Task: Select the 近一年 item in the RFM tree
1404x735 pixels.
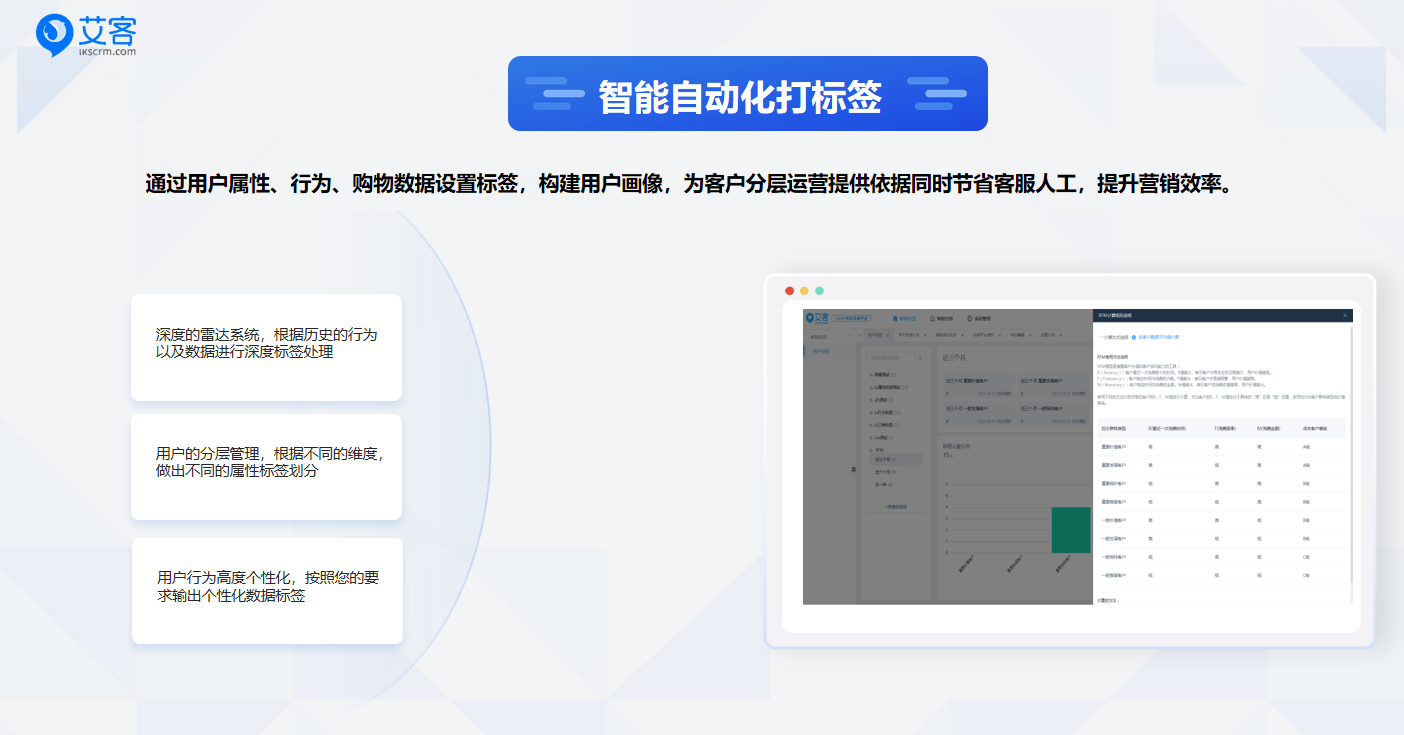Action: pyautogui.click(x=885, y=484)
